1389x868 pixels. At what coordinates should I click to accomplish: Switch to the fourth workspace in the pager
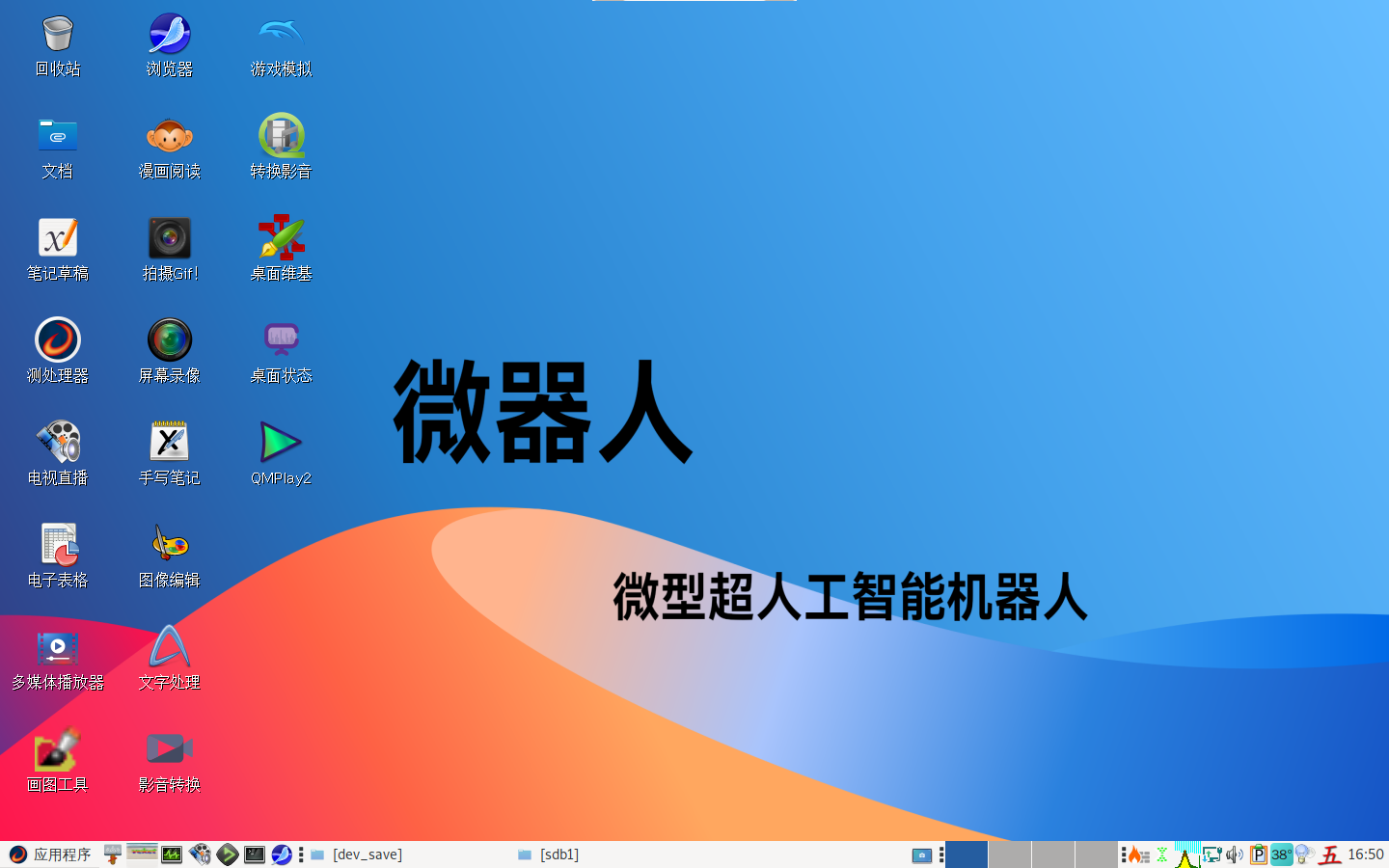pyautogui.click(x=1096, y=854)
